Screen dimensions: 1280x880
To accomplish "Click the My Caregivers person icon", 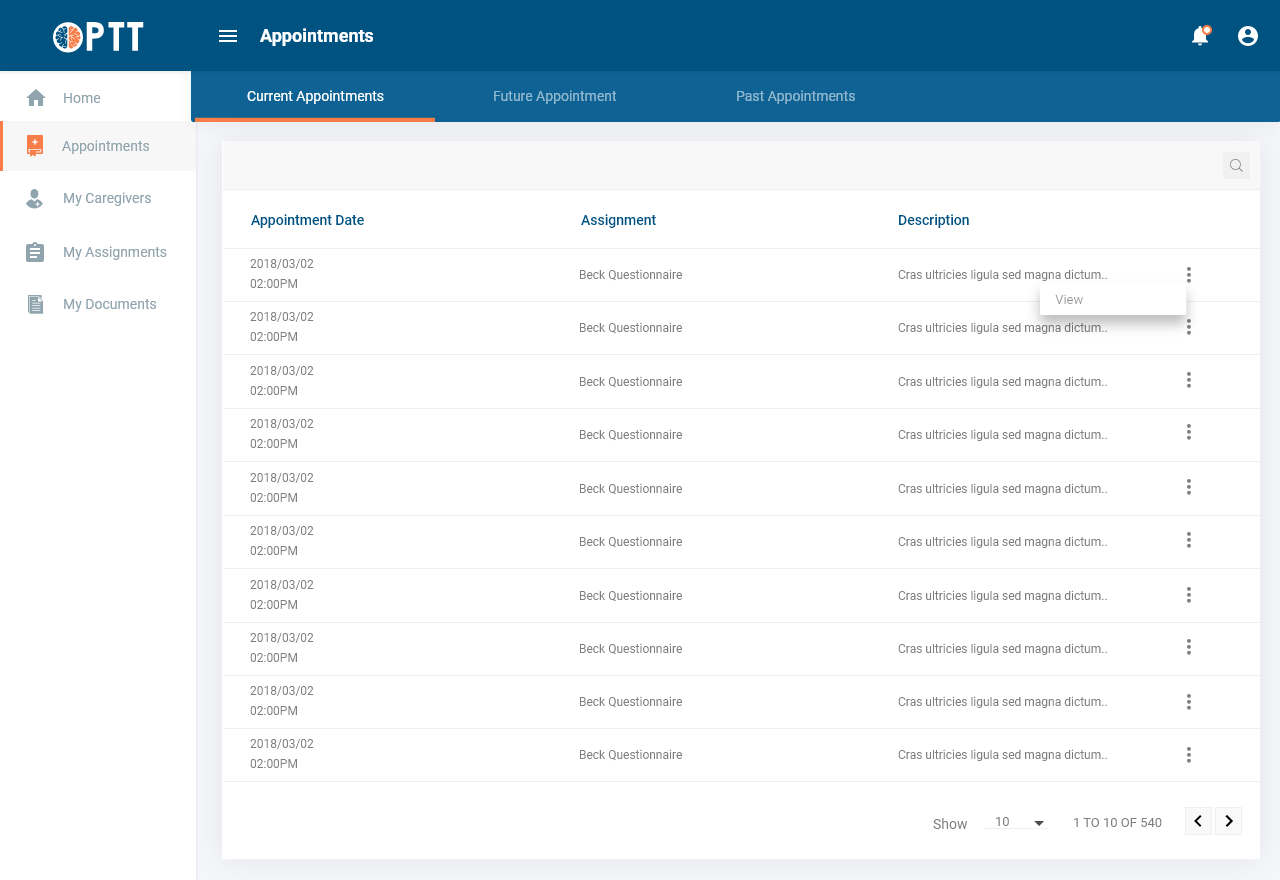I will click(35, 199).
